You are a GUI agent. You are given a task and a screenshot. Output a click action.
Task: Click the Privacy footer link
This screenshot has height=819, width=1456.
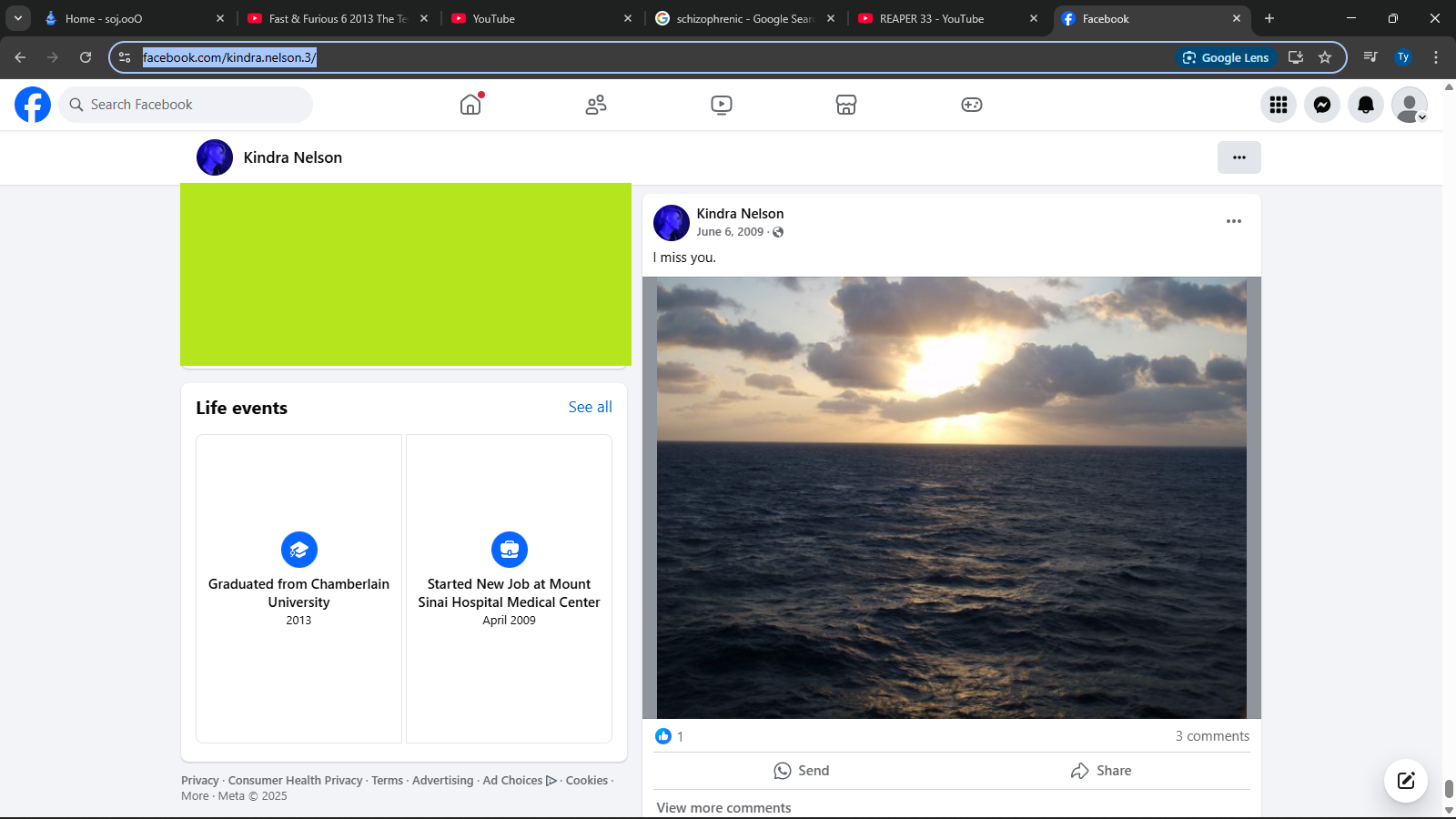pos(200,781)
